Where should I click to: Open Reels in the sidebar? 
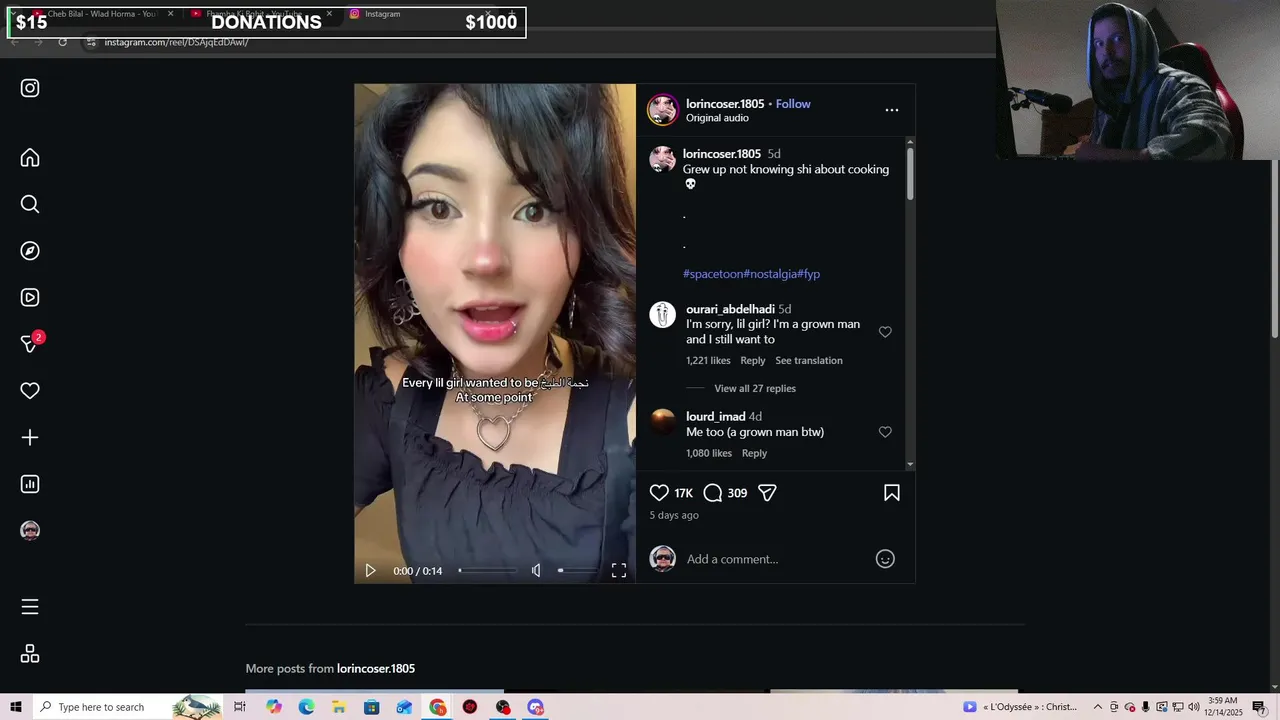pos(30,297)
